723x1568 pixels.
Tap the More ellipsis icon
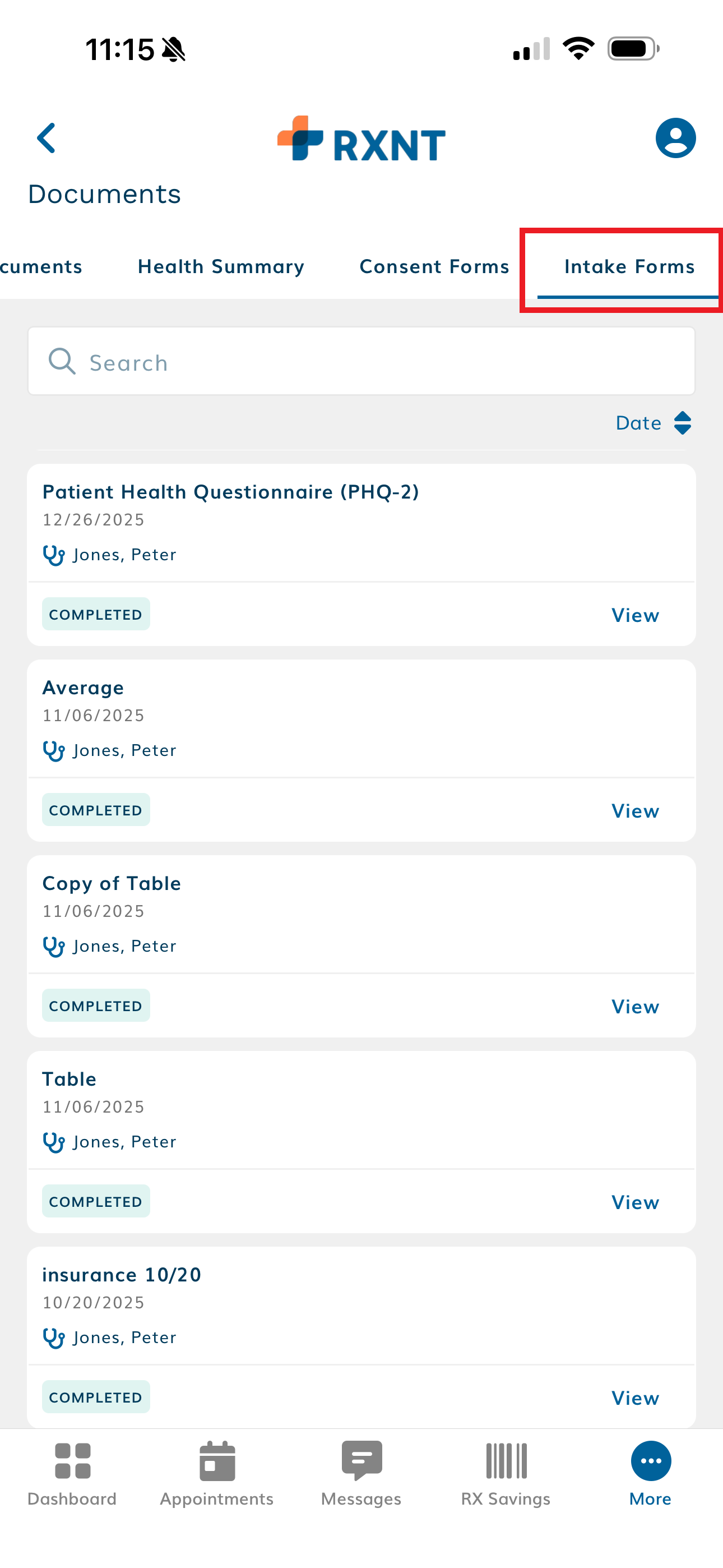[651, 1460]
